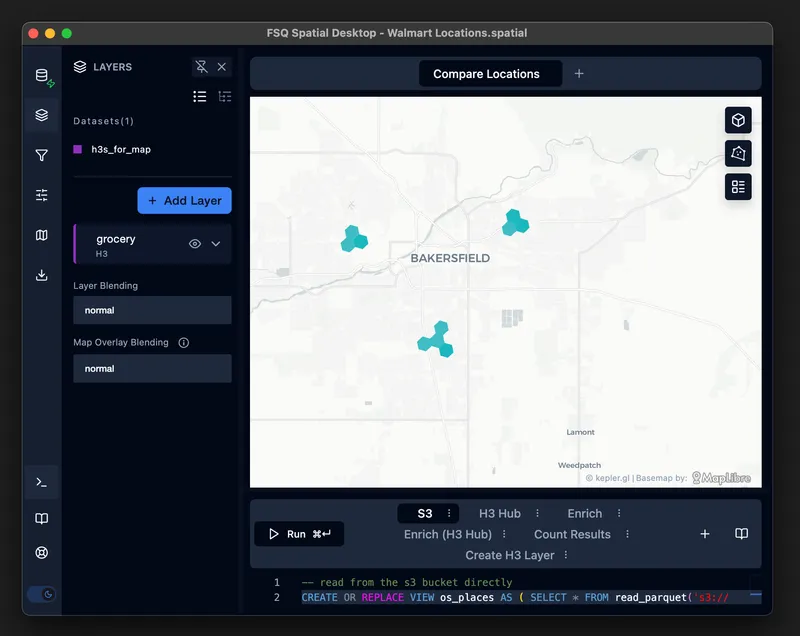800x636 pixels.
Task: Open the help lifebuoy sidebar icon
Action: click(42, 552)
